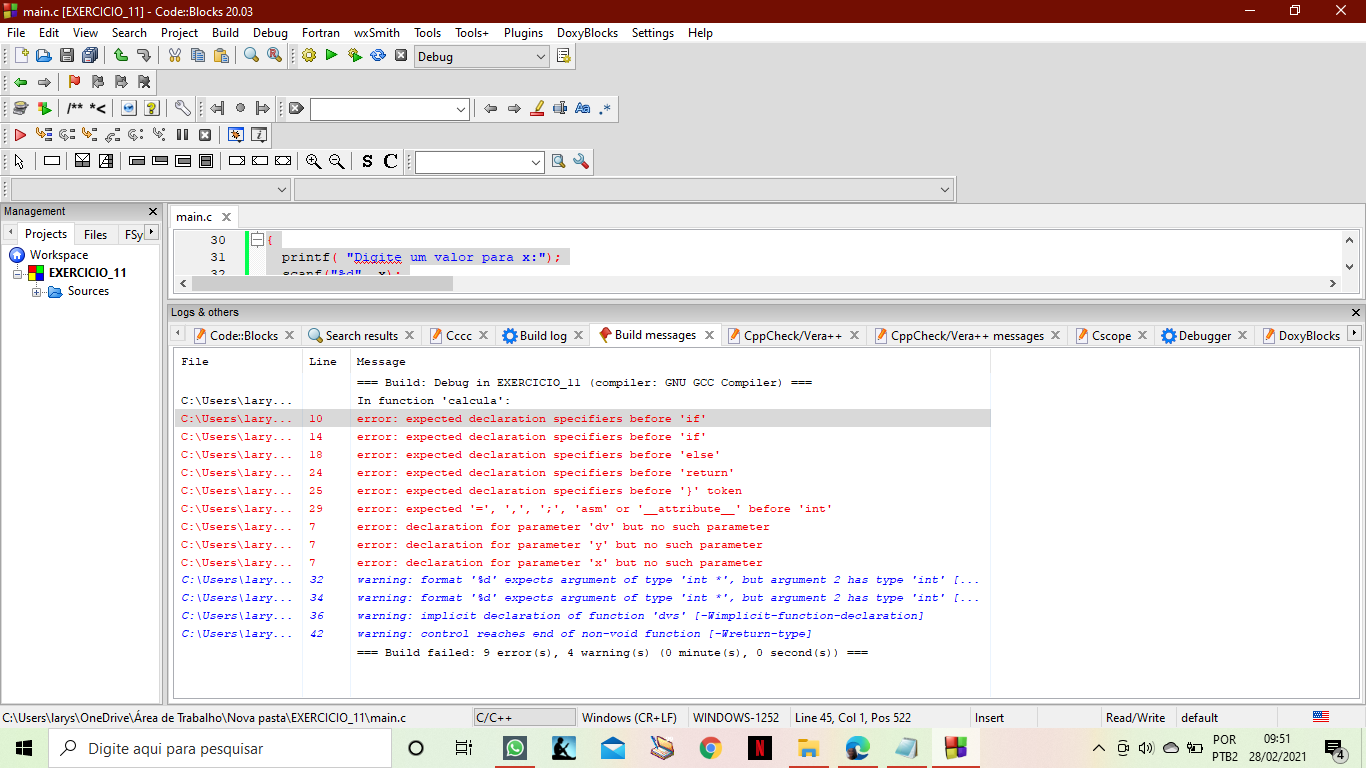Start the debugger with the red play icon
This screenshot has height=768, width=1366.
20,134
